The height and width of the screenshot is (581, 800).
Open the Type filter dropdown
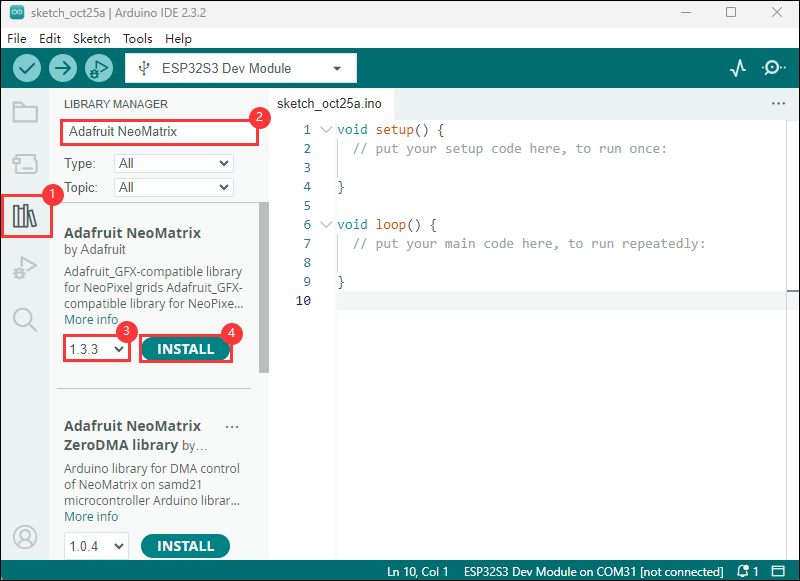click(x=173, y=163)
